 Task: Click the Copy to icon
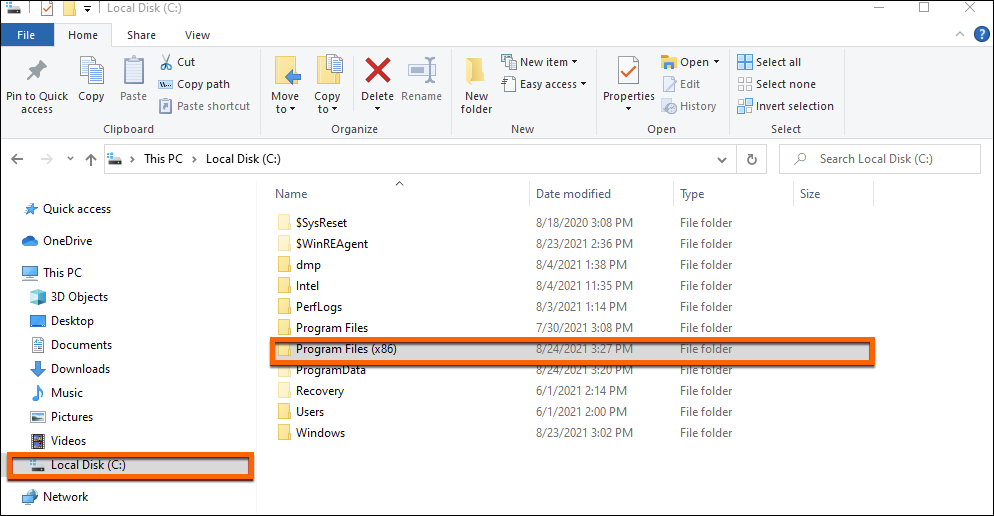tap(328, 70)
